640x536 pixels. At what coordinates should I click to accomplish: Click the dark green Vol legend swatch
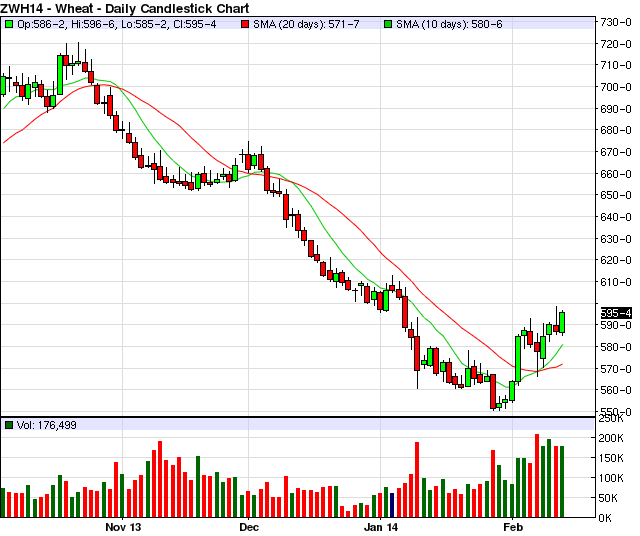pyautogui.click(x=9, y=425)
